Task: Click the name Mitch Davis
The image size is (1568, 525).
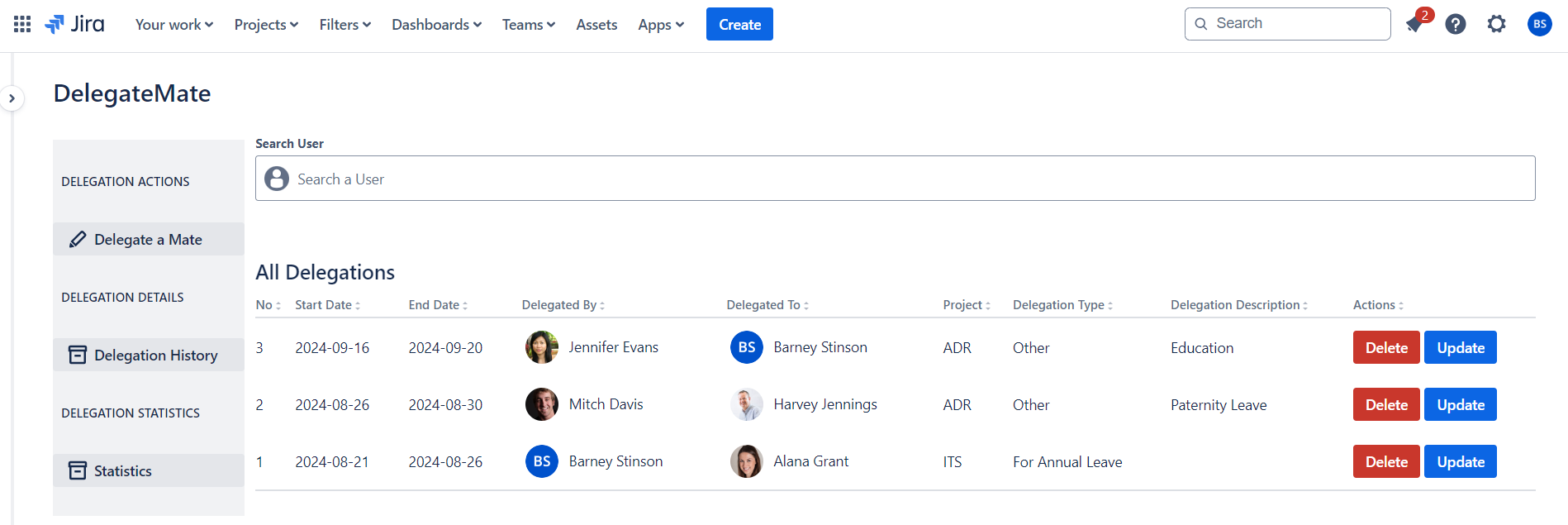Action: tap(606, 404)
